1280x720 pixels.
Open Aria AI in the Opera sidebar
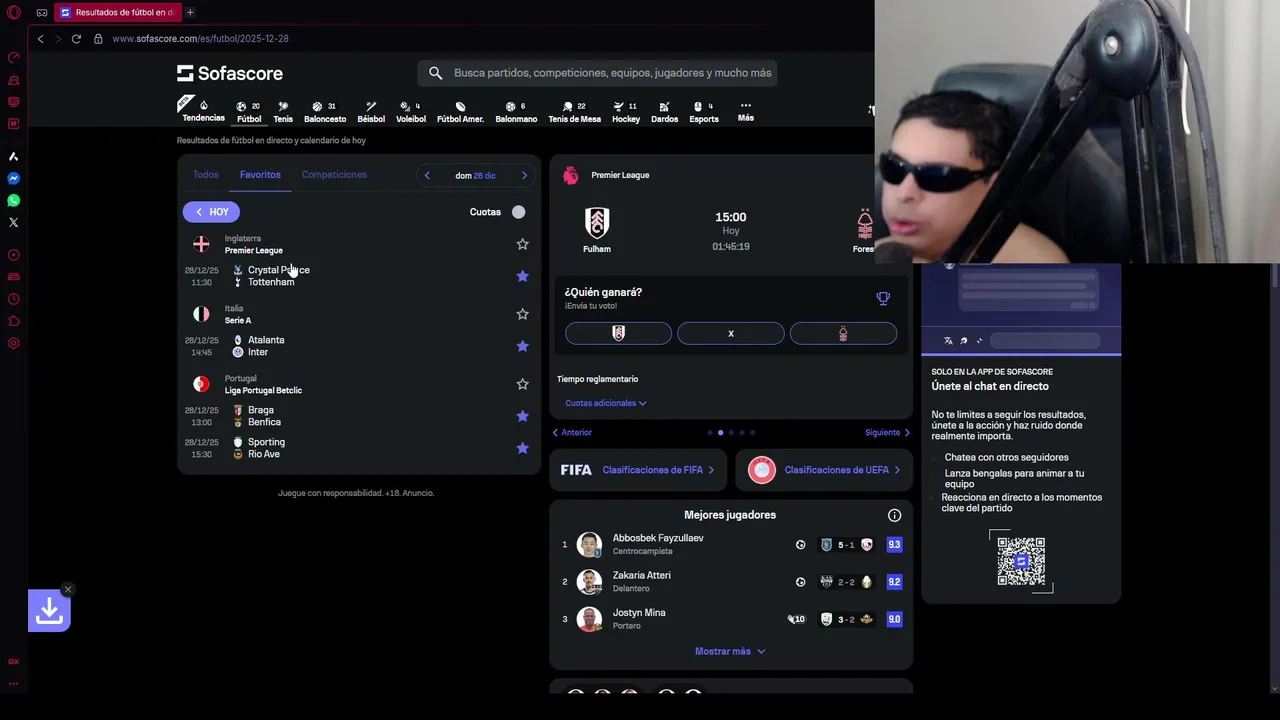14,157
